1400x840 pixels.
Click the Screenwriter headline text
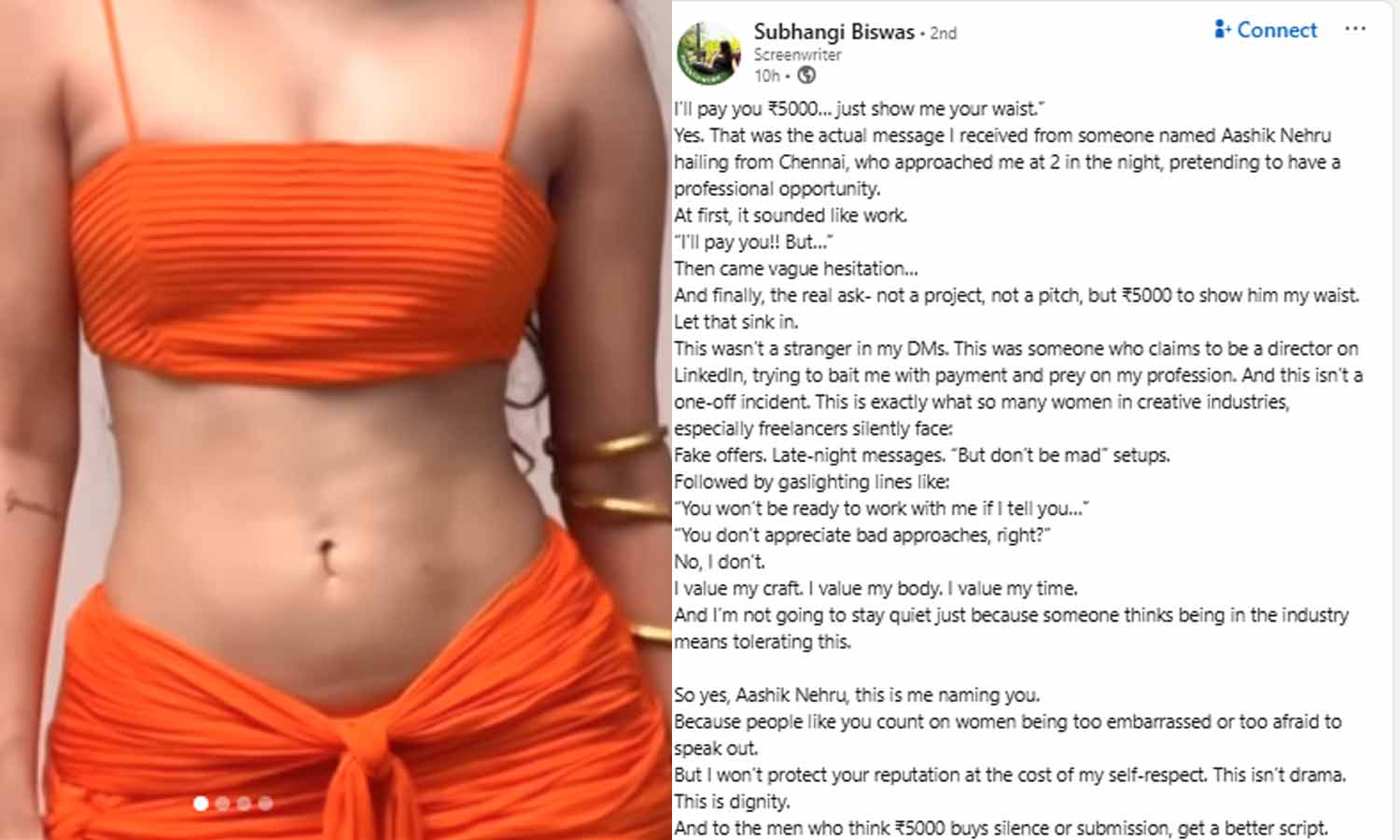[x=798, y=55]
